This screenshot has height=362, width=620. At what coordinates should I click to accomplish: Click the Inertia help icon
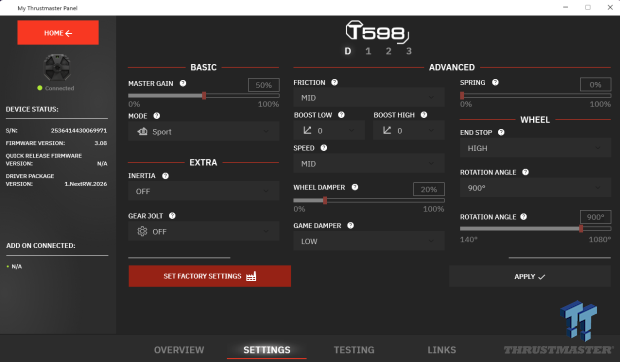click(x=165, y=176)
